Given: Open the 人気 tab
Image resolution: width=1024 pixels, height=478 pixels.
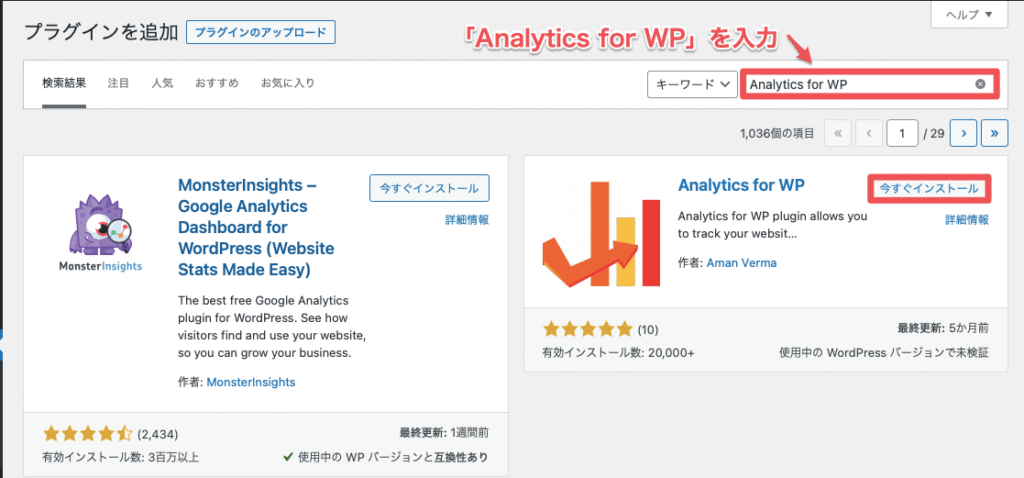Looking at the screenshot, I should (x=163, y=83).
